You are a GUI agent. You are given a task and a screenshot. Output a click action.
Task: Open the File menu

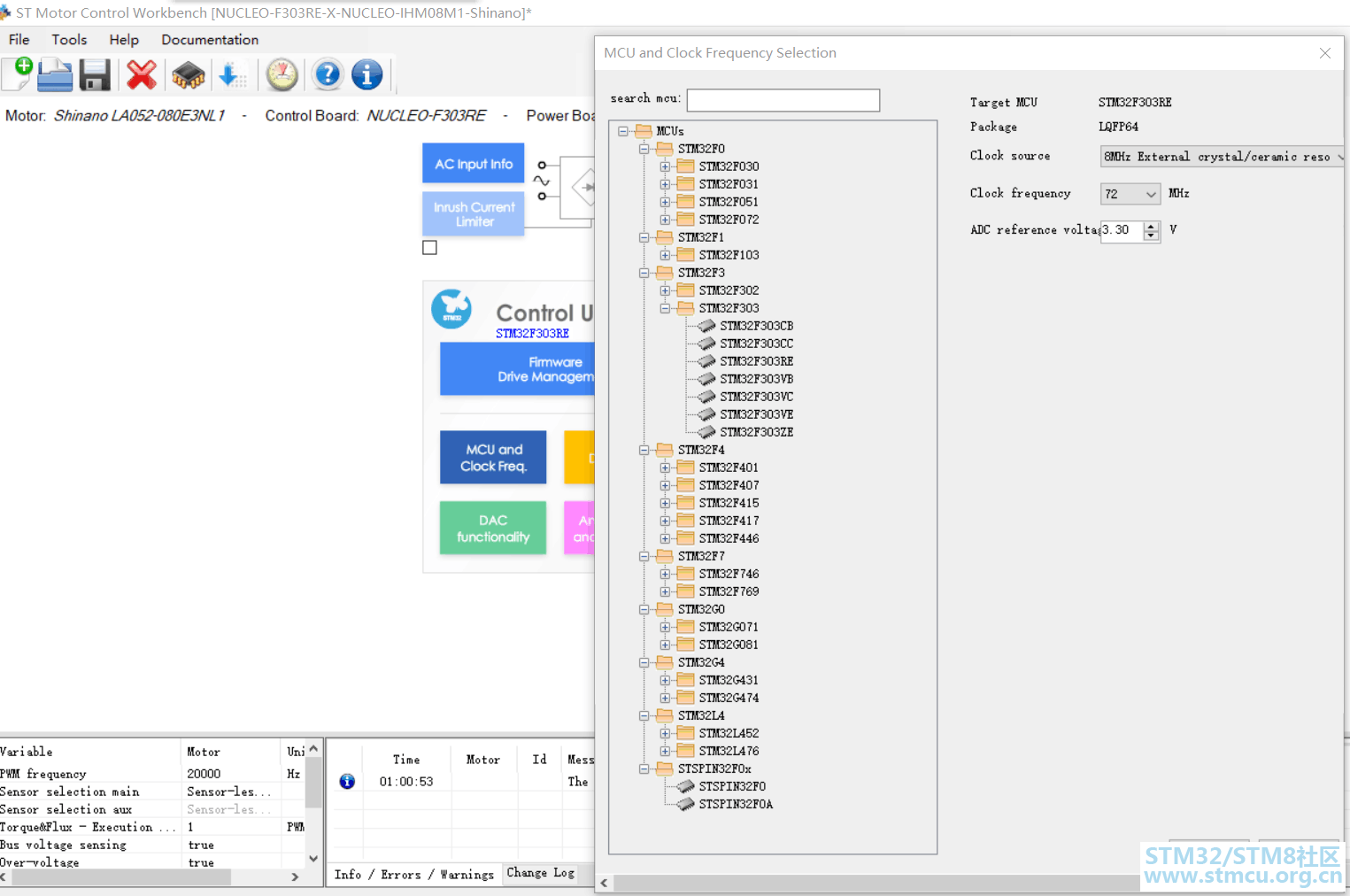19,40
